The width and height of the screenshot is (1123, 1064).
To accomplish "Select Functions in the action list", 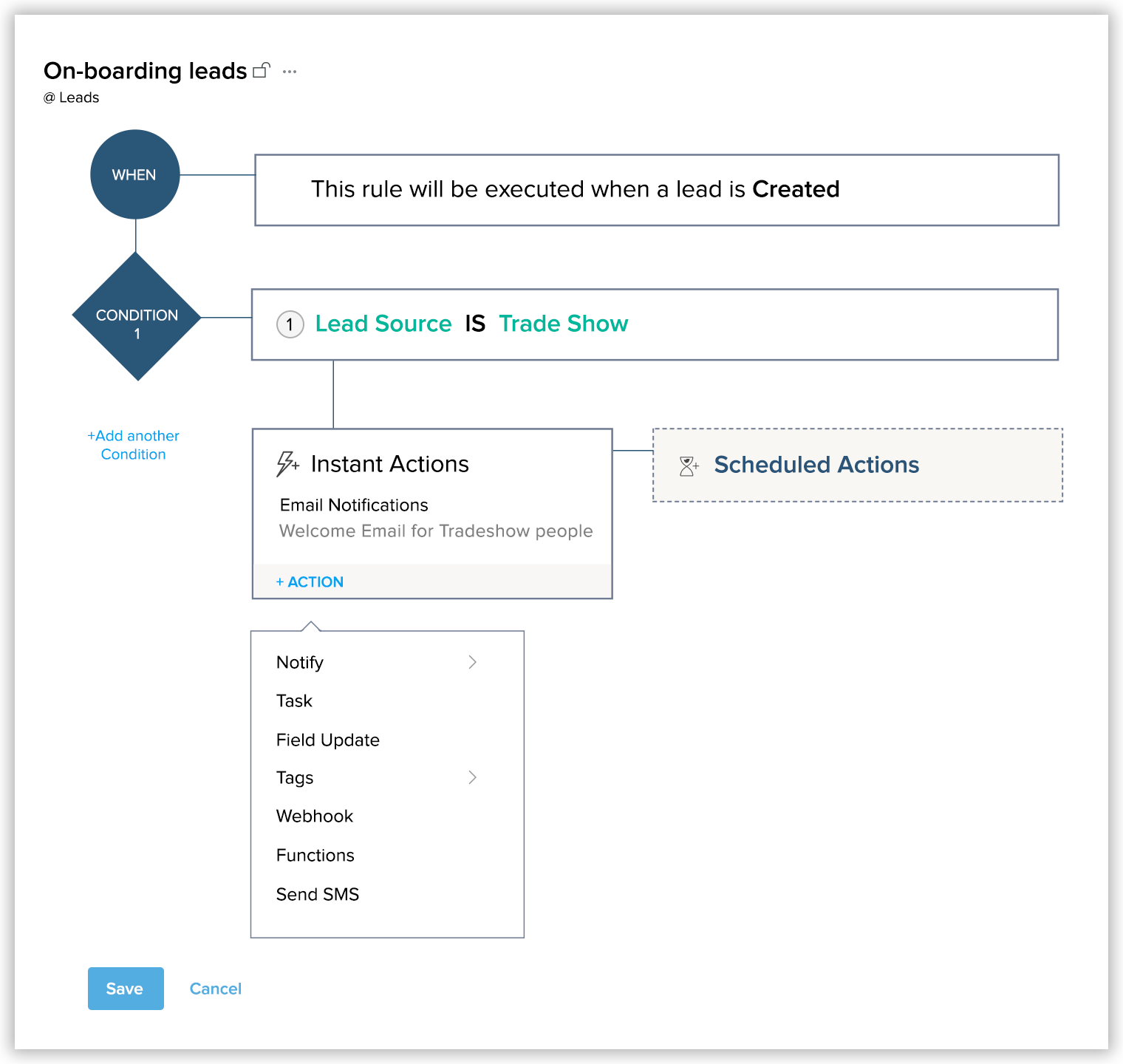I will tap(315, 855).
